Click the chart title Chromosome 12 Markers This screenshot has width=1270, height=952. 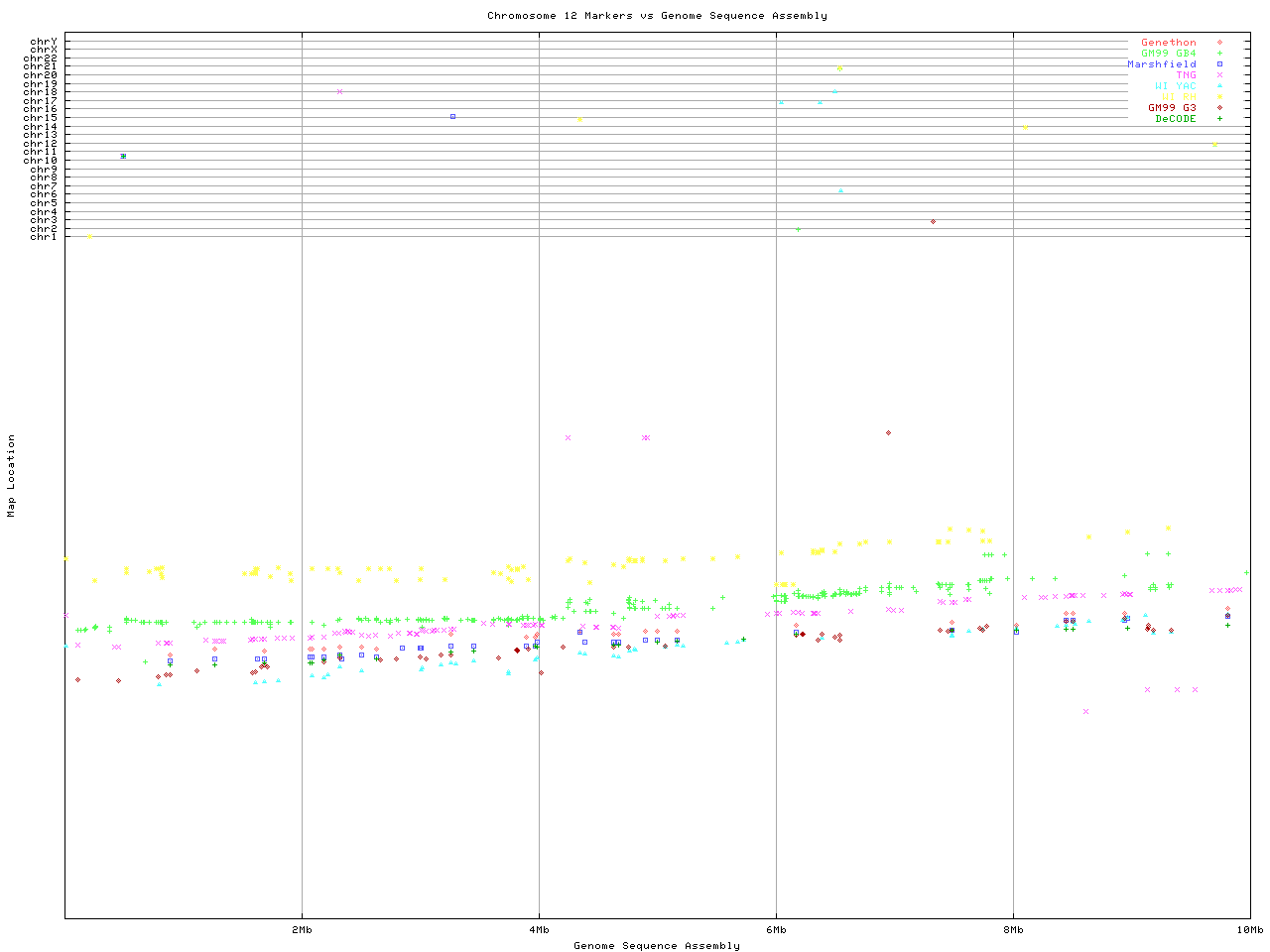657,16
